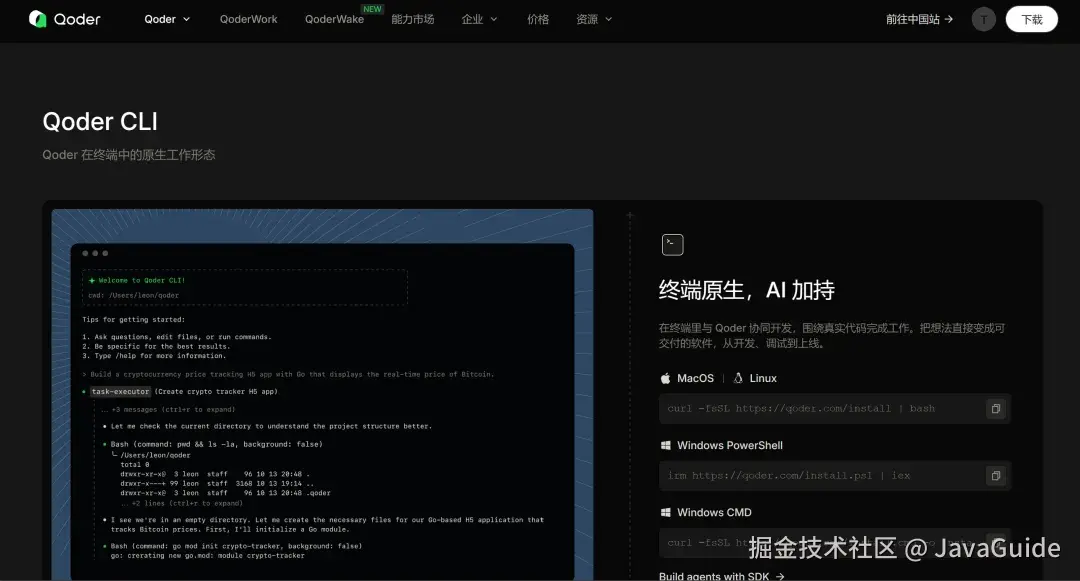Screen dimensions: 1080x581
Task: Expand the 资源 dropdown
Action: [594, 19]
